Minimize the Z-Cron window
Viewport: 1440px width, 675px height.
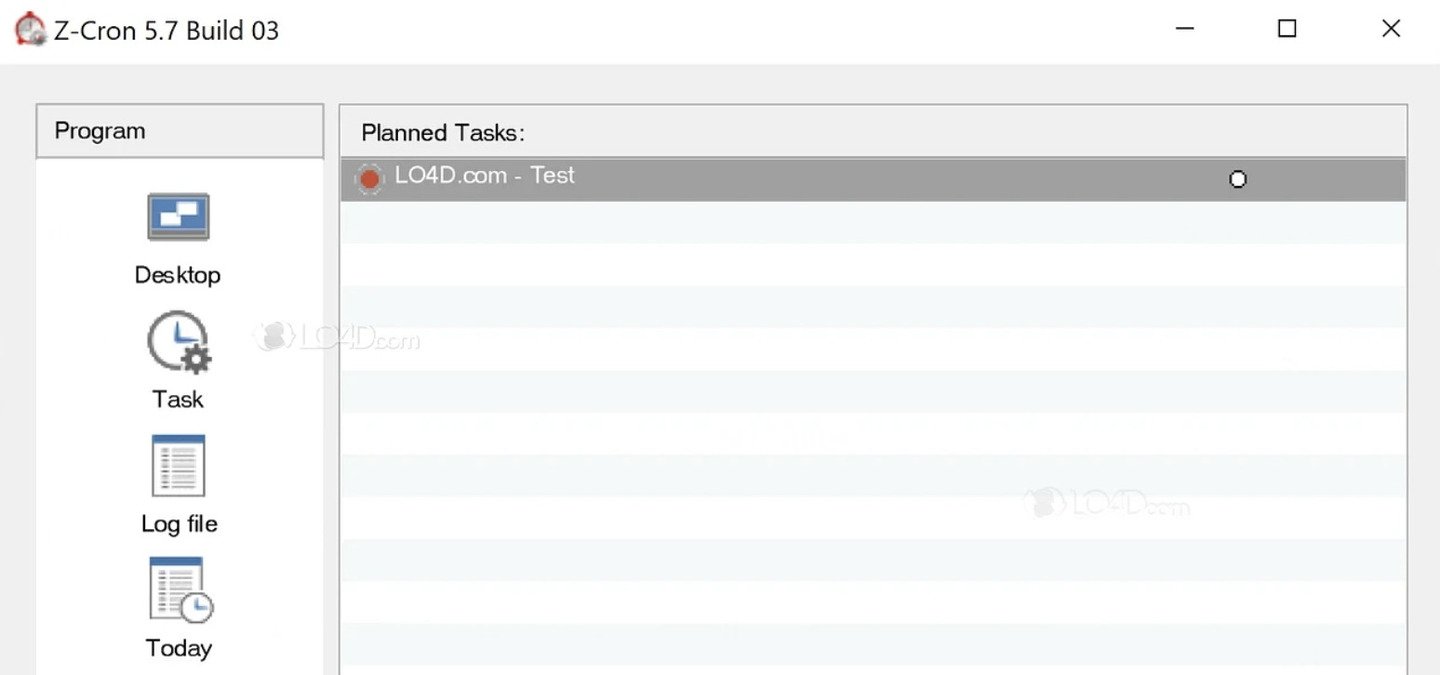tap(1184, 29)
